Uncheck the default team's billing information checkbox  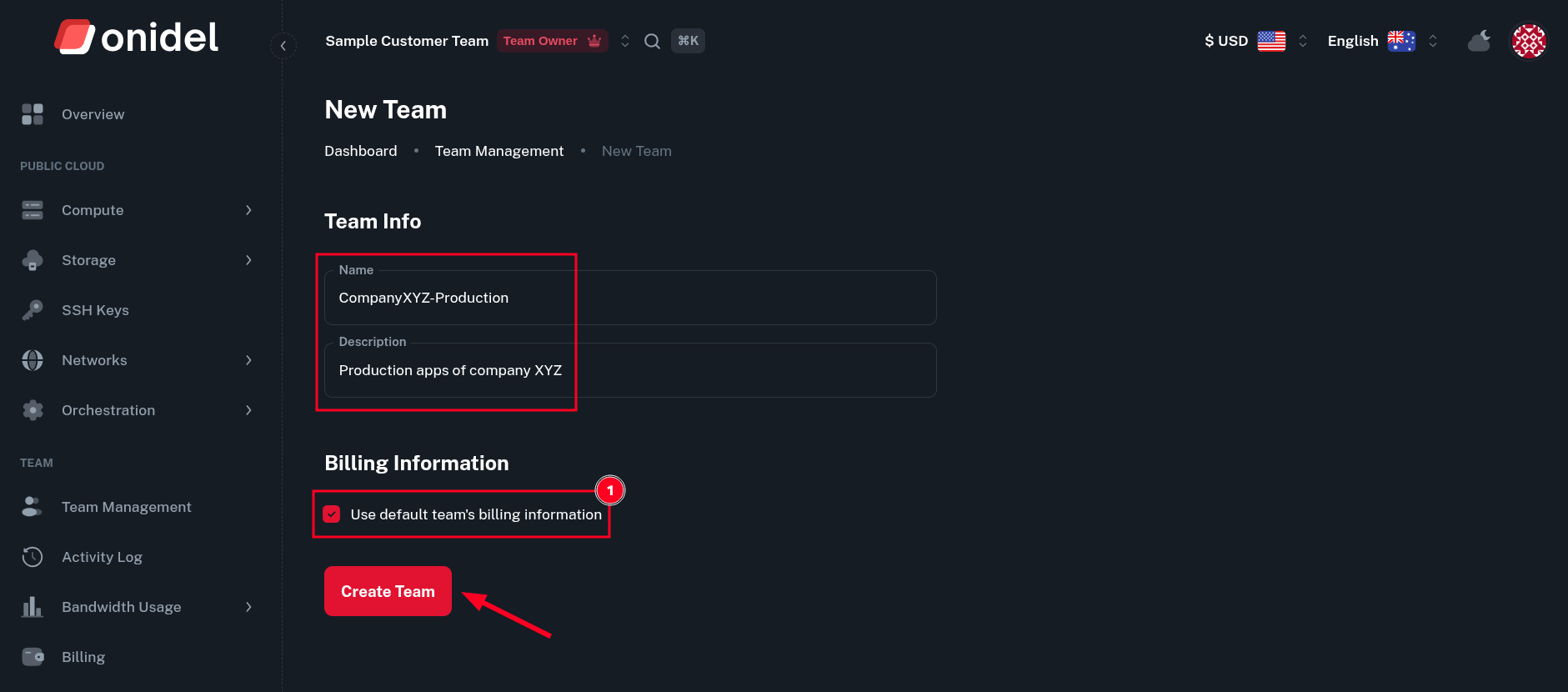(332, 514)
